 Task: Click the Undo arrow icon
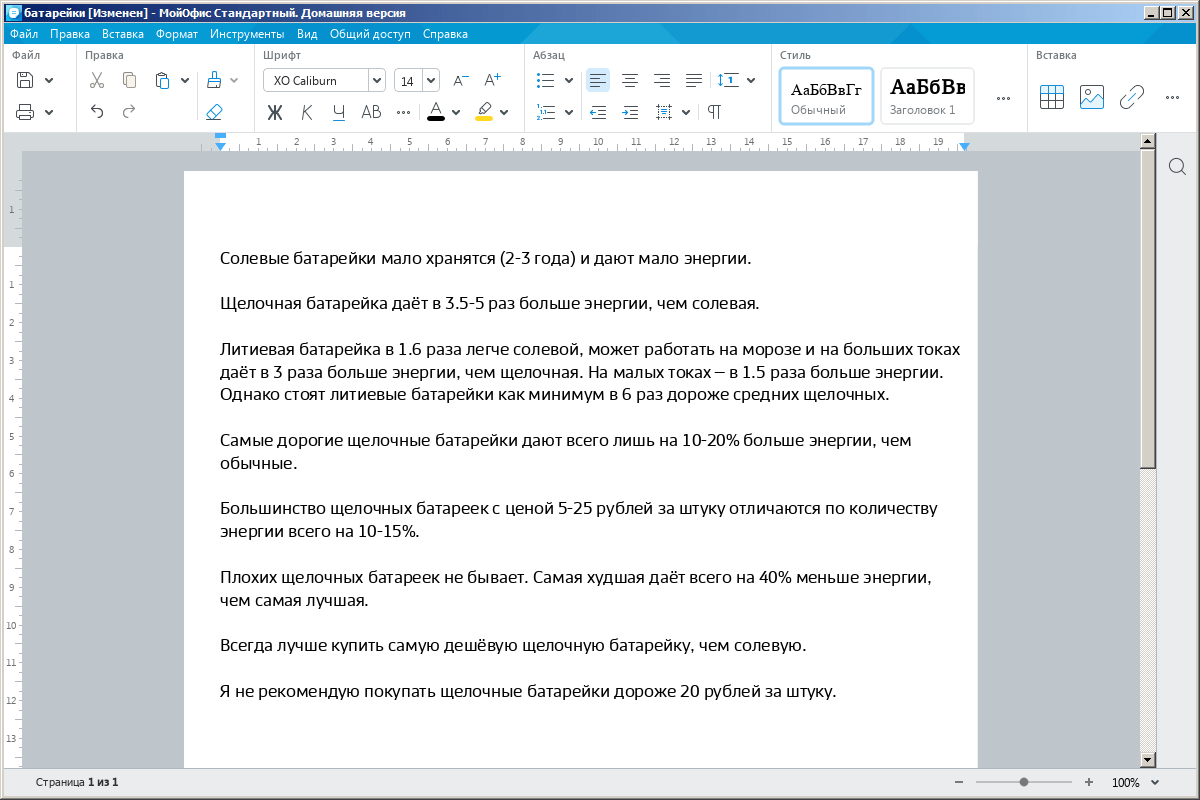click(x=97, y=111)
